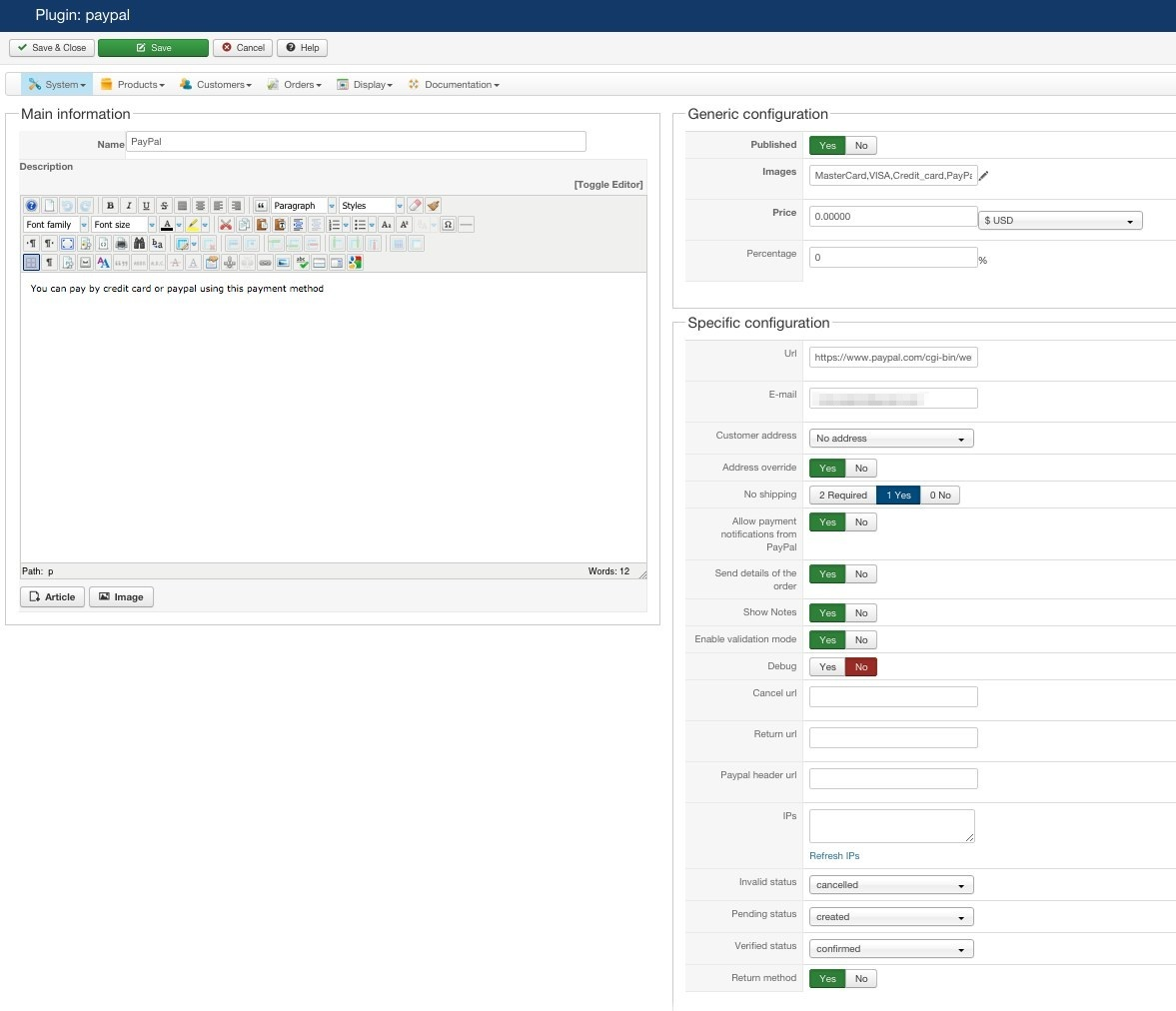This screenshot has width=1176, height=1011.
Task: Click the copy icon in editor toolbar
Action: (x=244, y=224)
